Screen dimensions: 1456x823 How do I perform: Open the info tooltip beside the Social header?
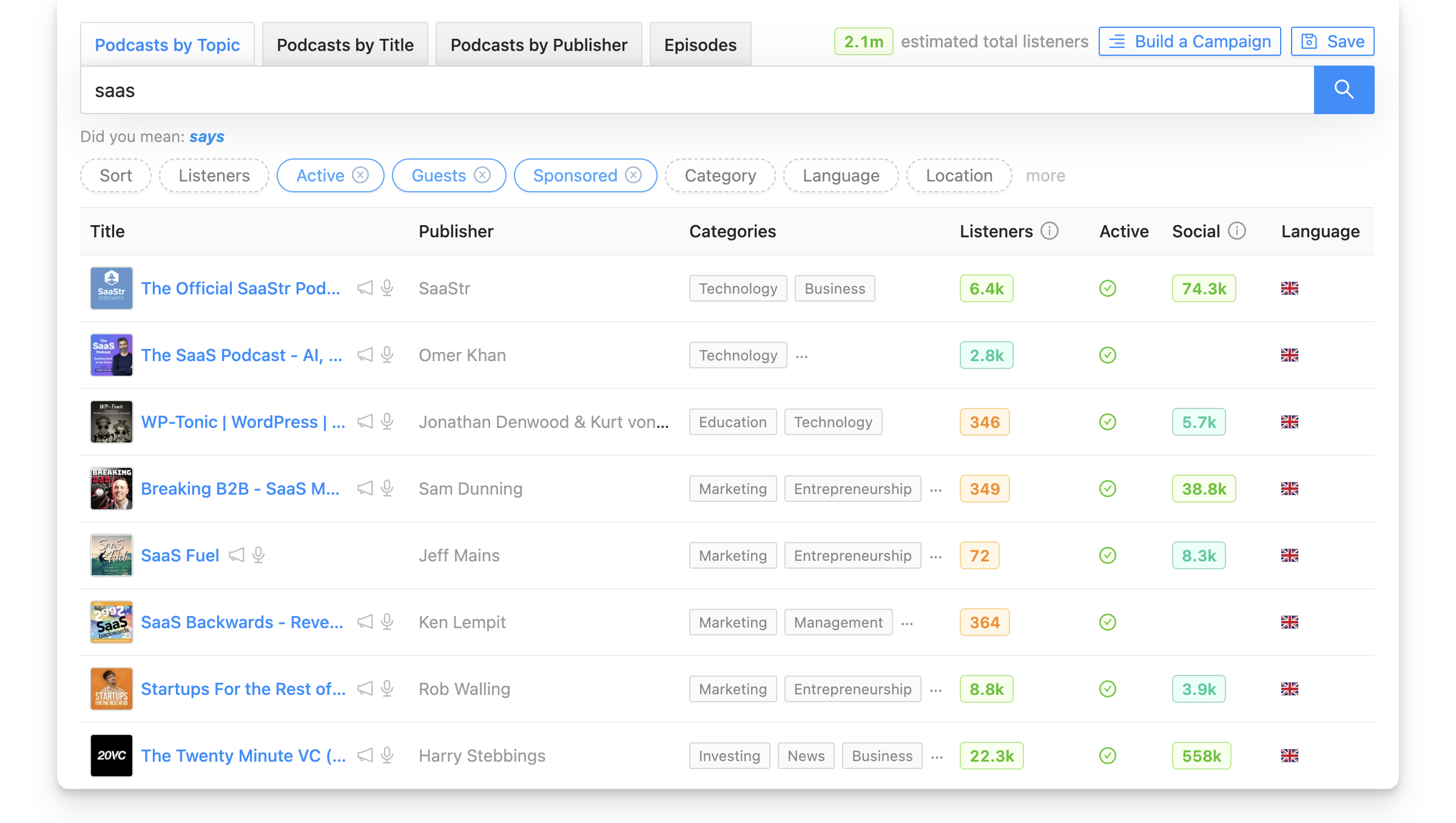click(1236, 231)
